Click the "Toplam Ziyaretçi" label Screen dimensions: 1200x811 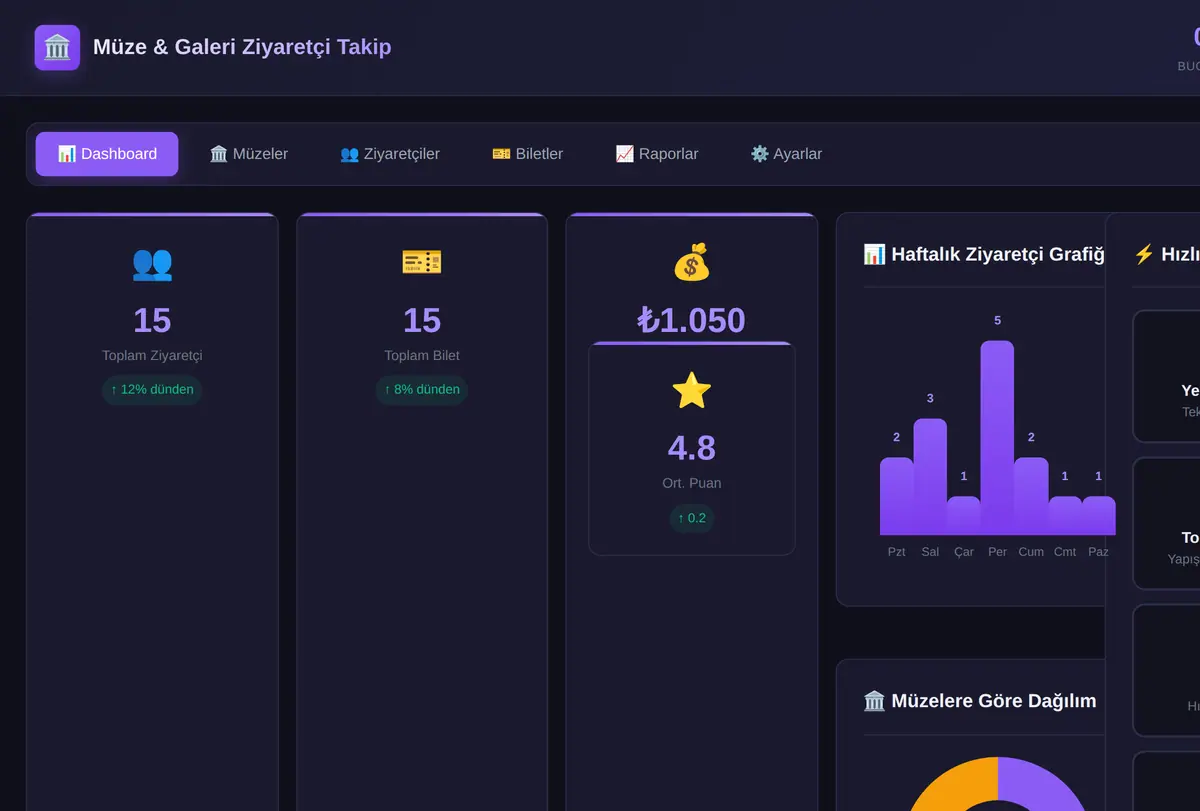tap(152, 355)
